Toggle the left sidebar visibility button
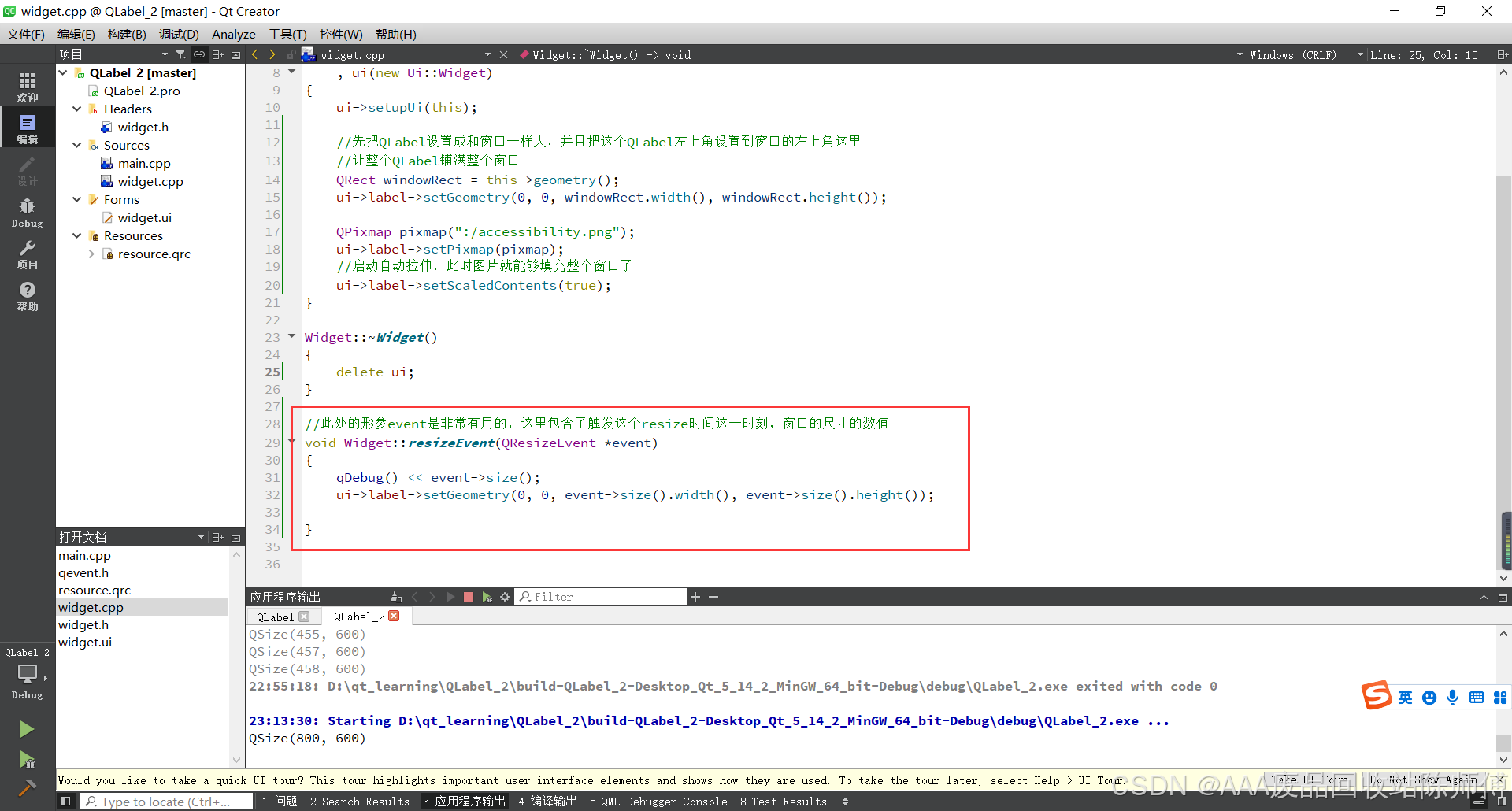Viewport: 1512px width, 811px height. coord(66,802)
